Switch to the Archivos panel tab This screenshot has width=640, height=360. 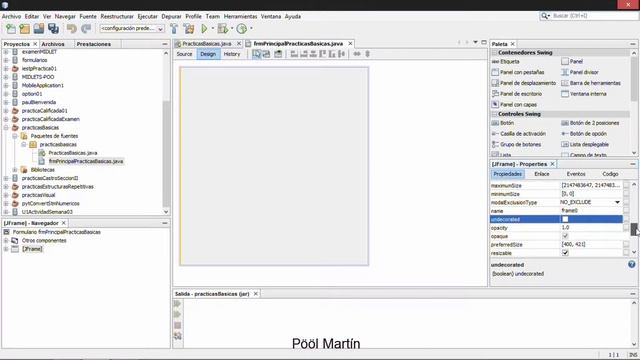[53, 44]
